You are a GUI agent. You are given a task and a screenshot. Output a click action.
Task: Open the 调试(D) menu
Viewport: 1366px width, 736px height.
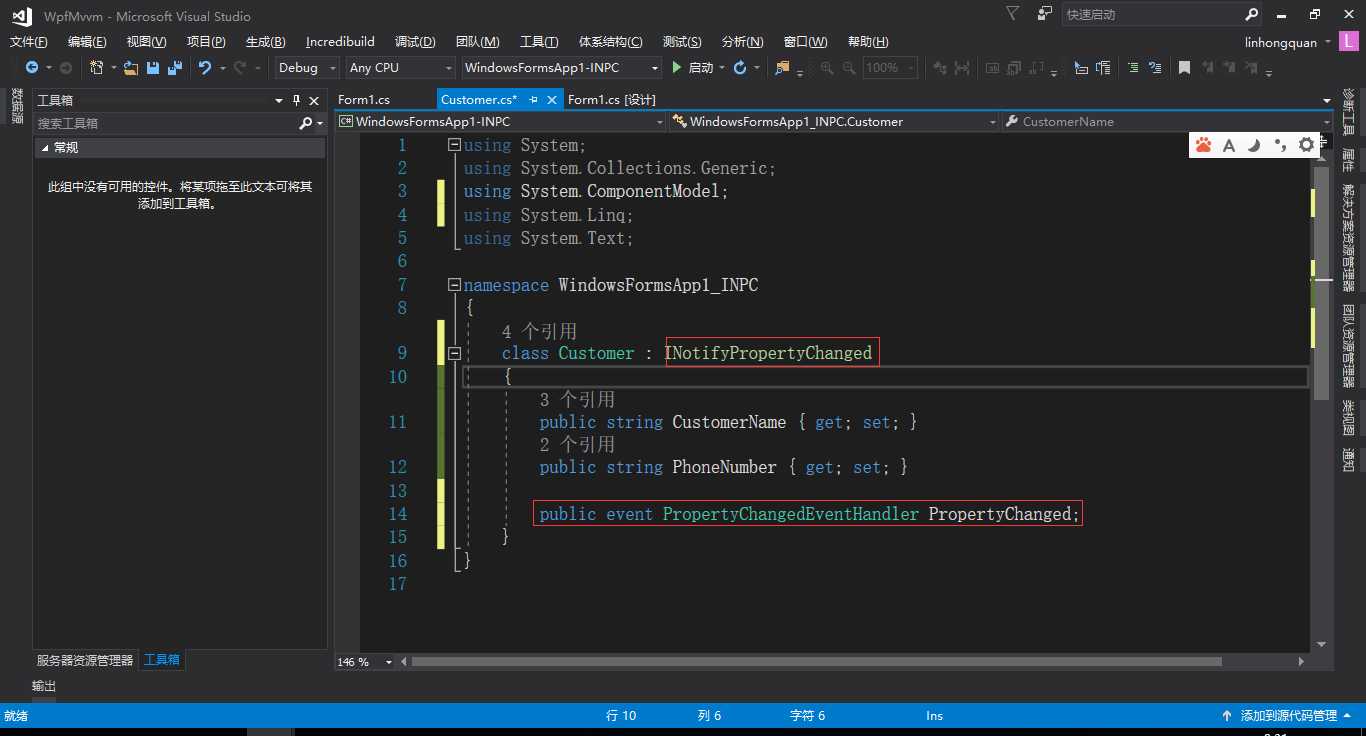[x=415, y=42]
